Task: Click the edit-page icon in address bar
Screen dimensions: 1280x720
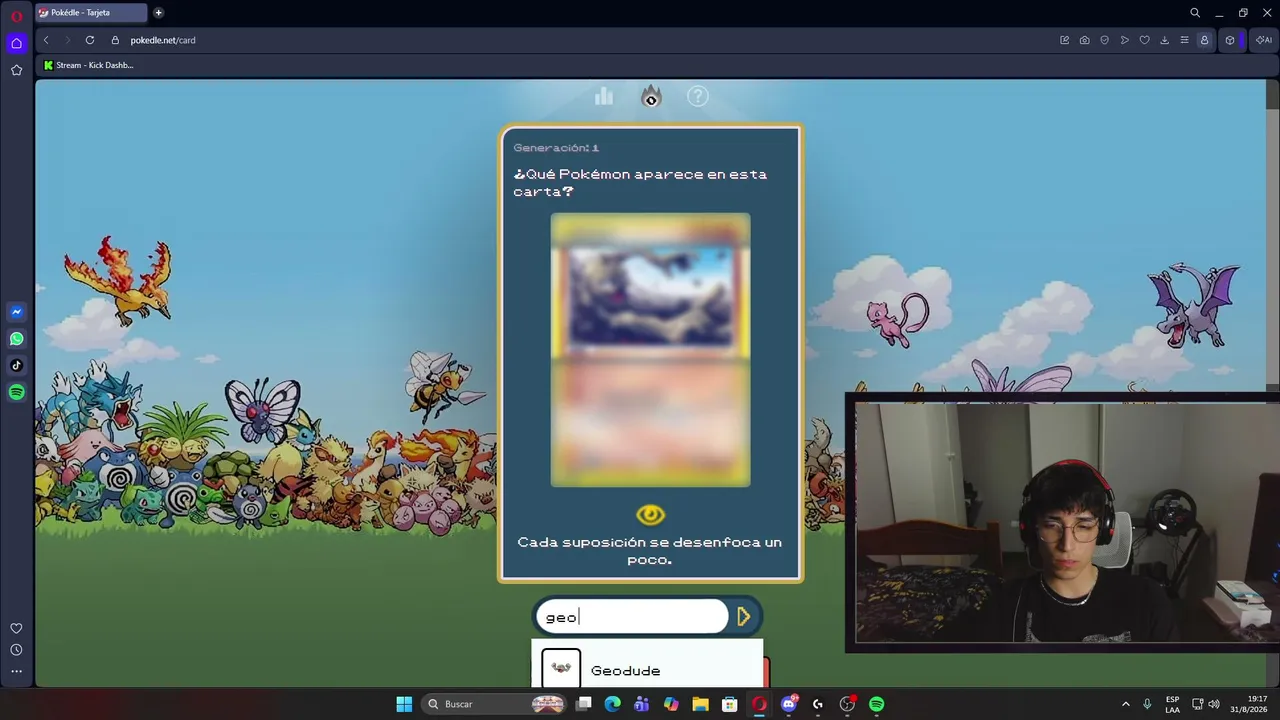Action: click(x=1065, y=40)
